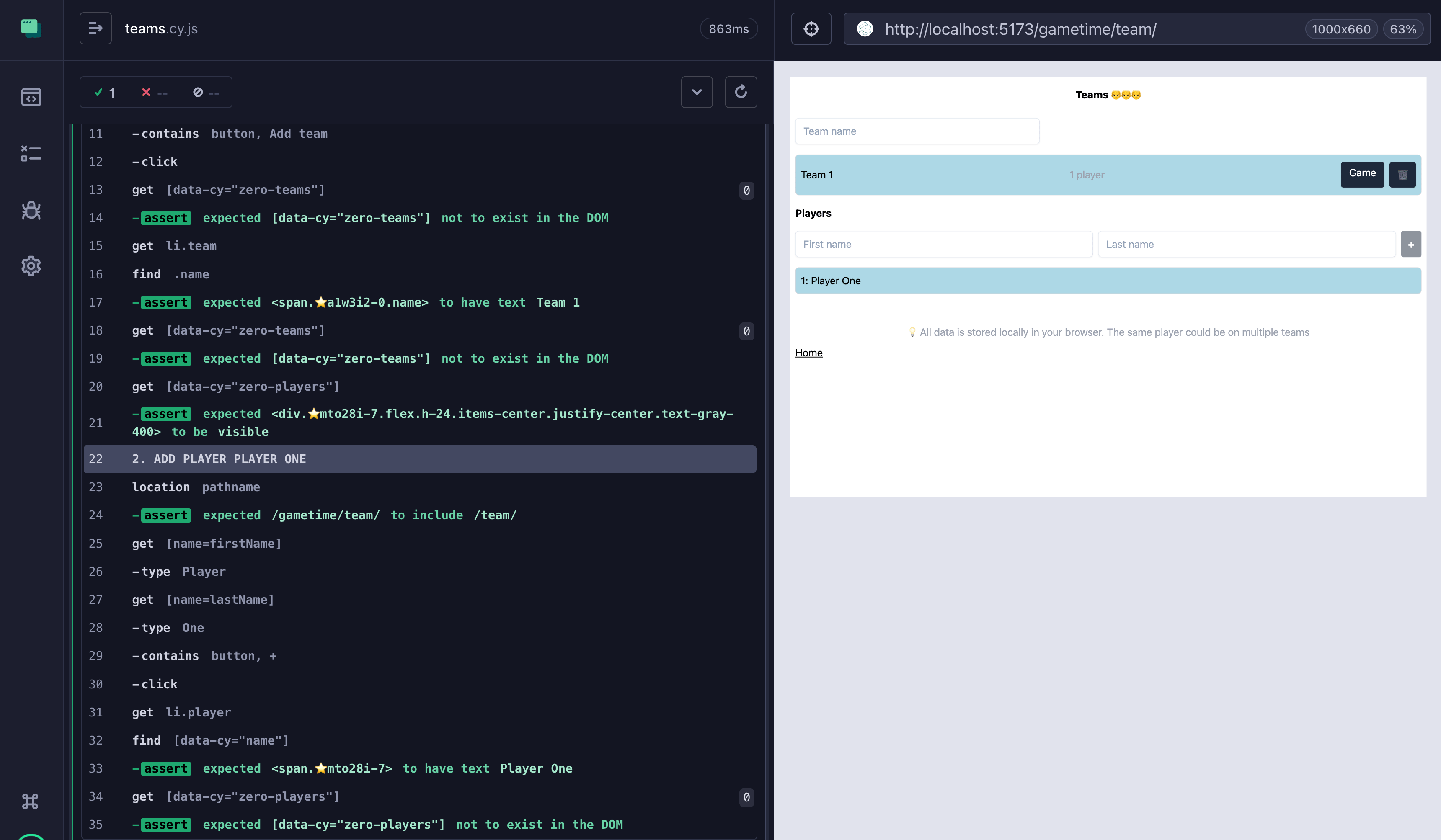Viewport: 1441px width, 840px height.
Task: Click assert on line 35
Action: [420, 824]
